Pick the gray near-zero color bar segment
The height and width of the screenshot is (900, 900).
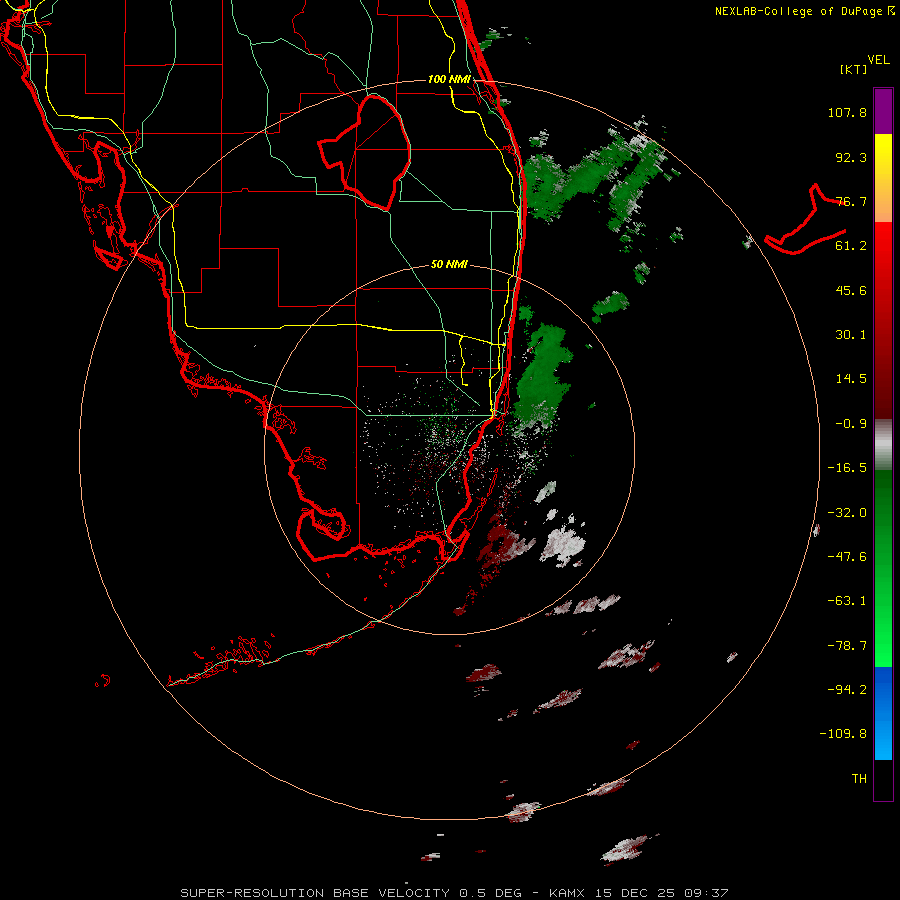coord(883,445)
